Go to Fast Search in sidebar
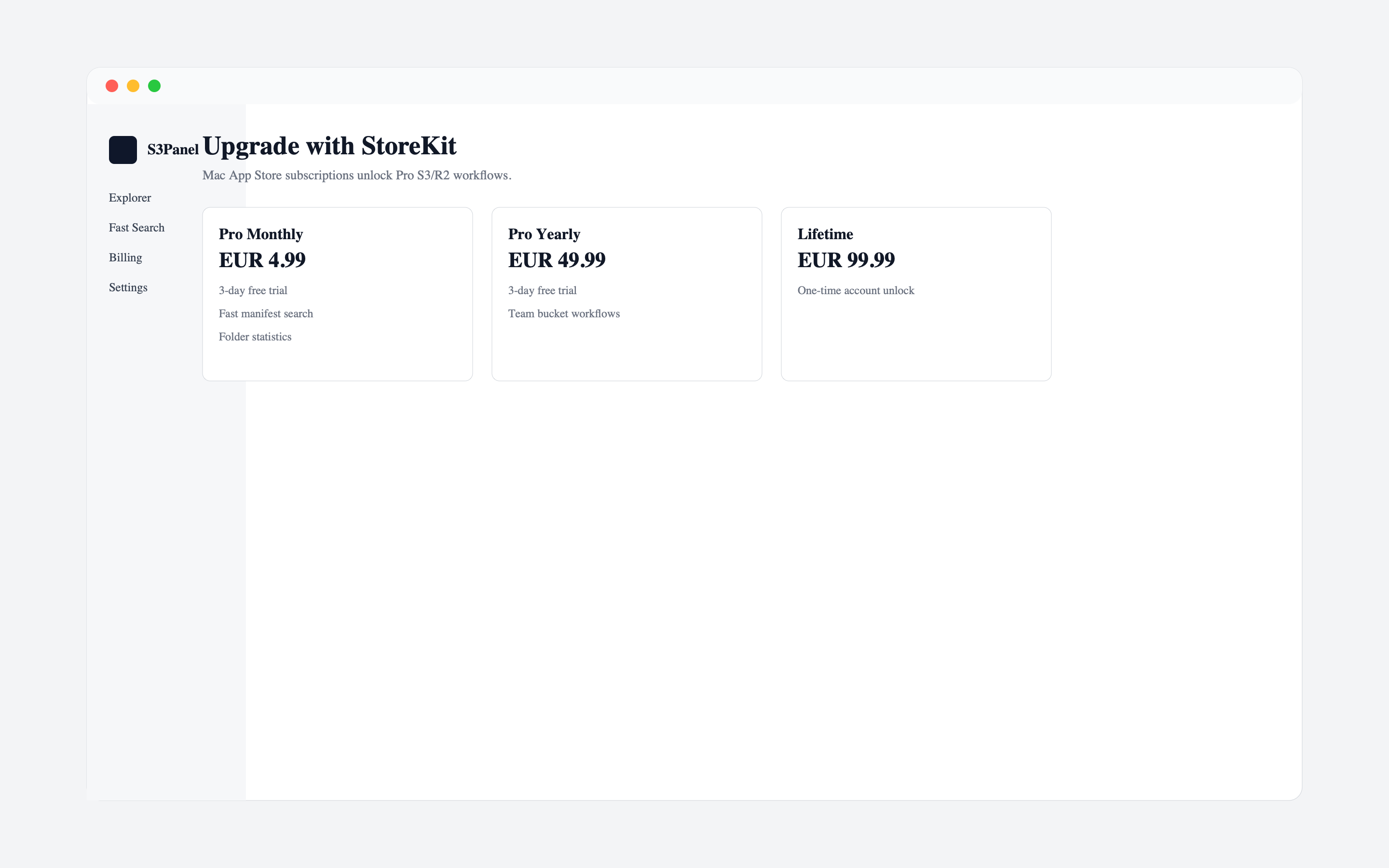The width and height of the screenshot is (1389, 868). pyautogui.click(x=136, y=227)
